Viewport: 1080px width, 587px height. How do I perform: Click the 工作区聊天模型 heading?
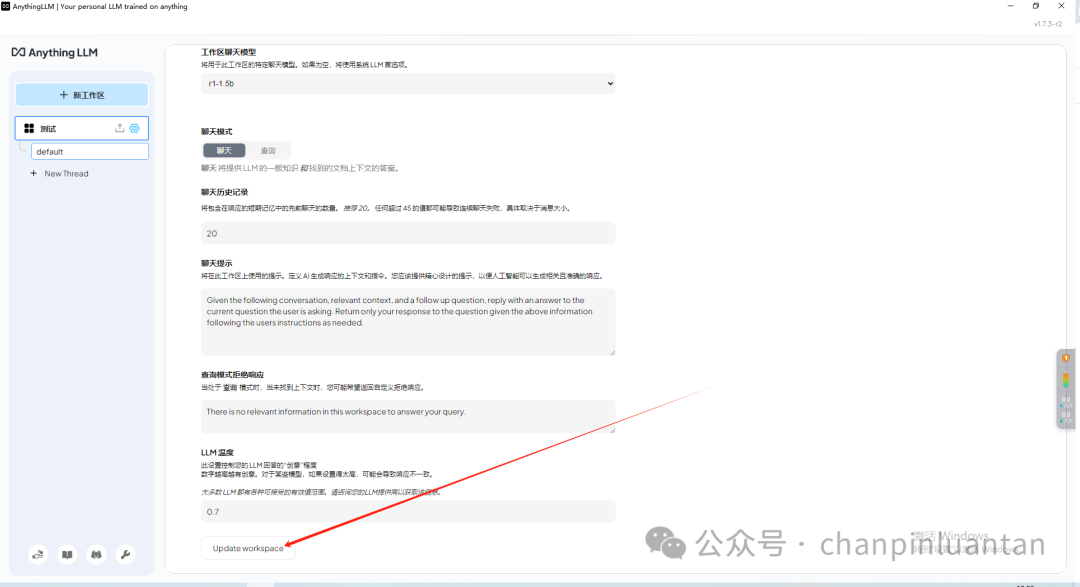click(x=229, y=52)
